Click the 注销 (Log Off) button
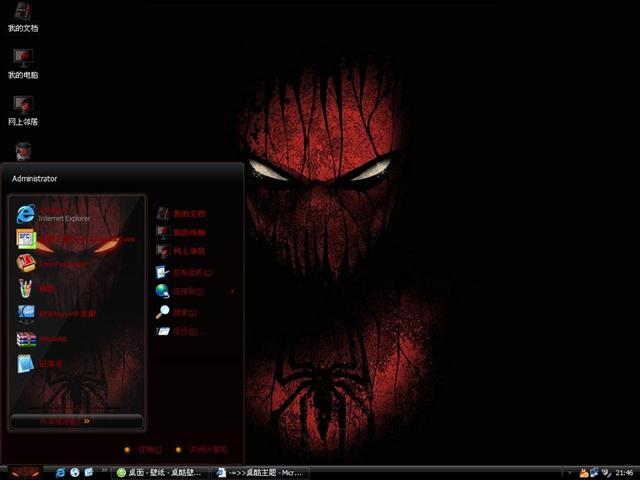The width and height of the screenshot is (640, 480). tap(143, 450)
